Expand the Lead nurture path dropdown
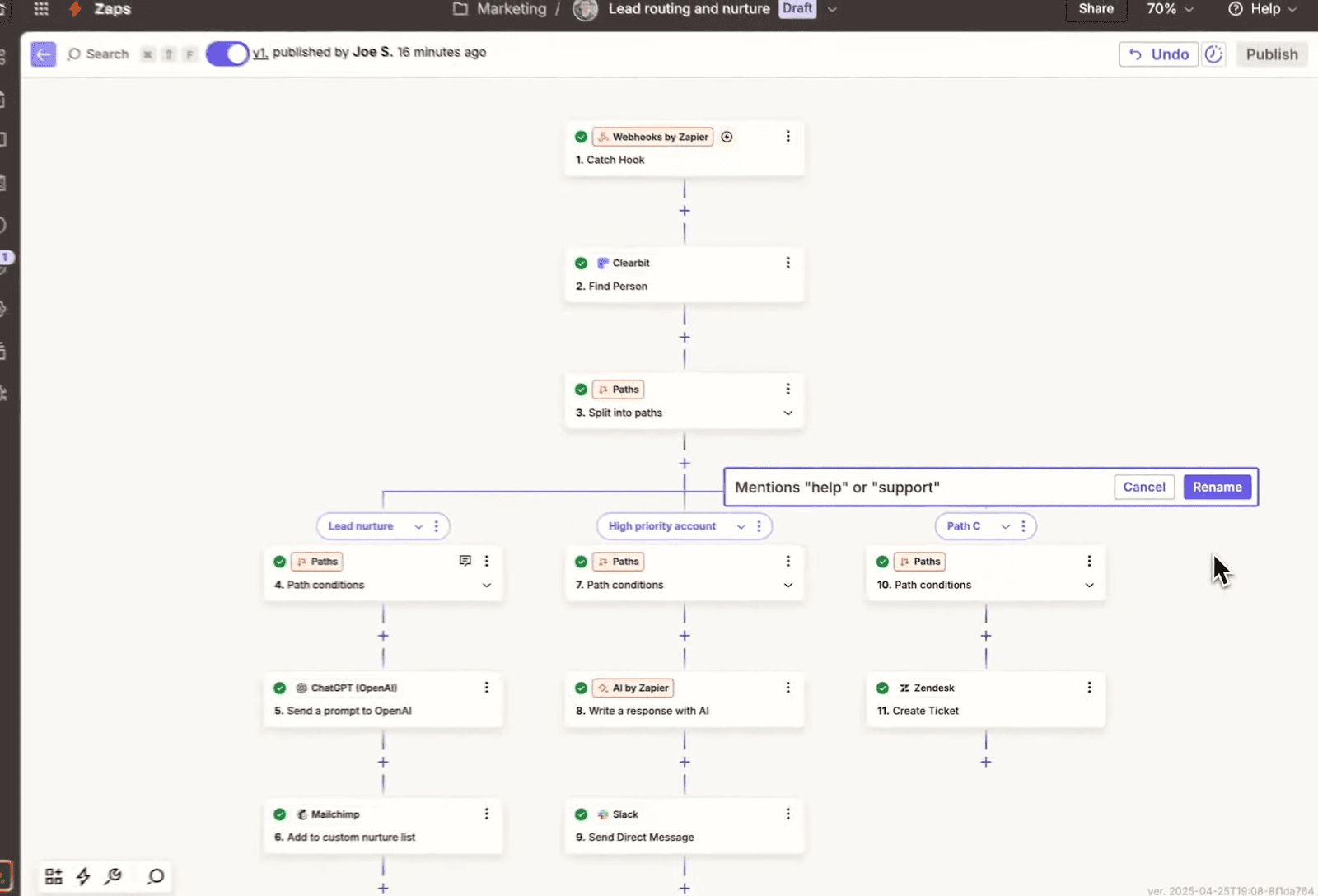 coord(418,526)
